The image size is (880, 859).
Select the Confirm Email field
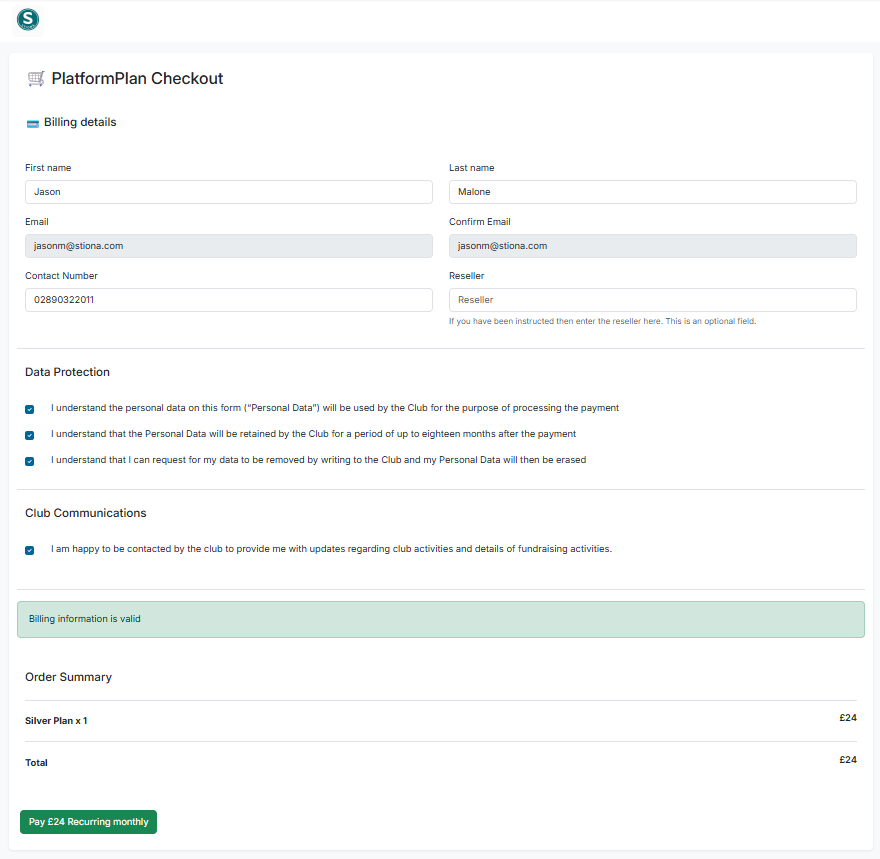652,245
